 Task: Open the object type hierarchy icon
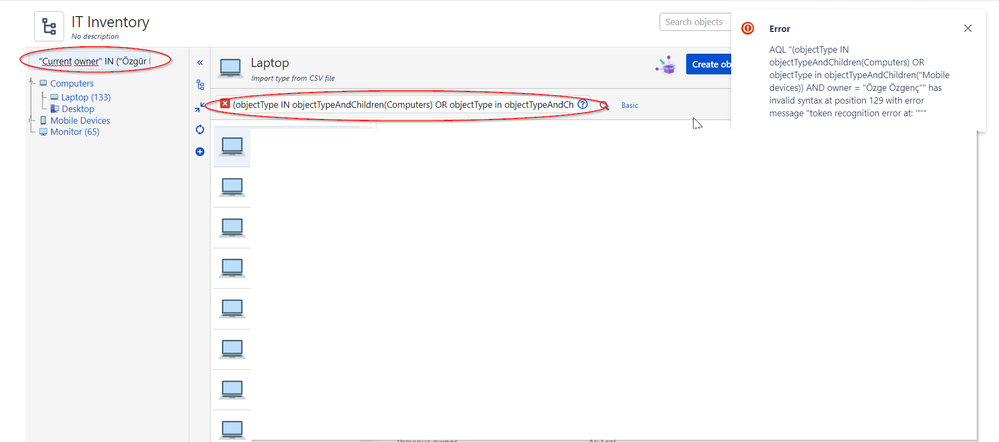pos(200,85)
